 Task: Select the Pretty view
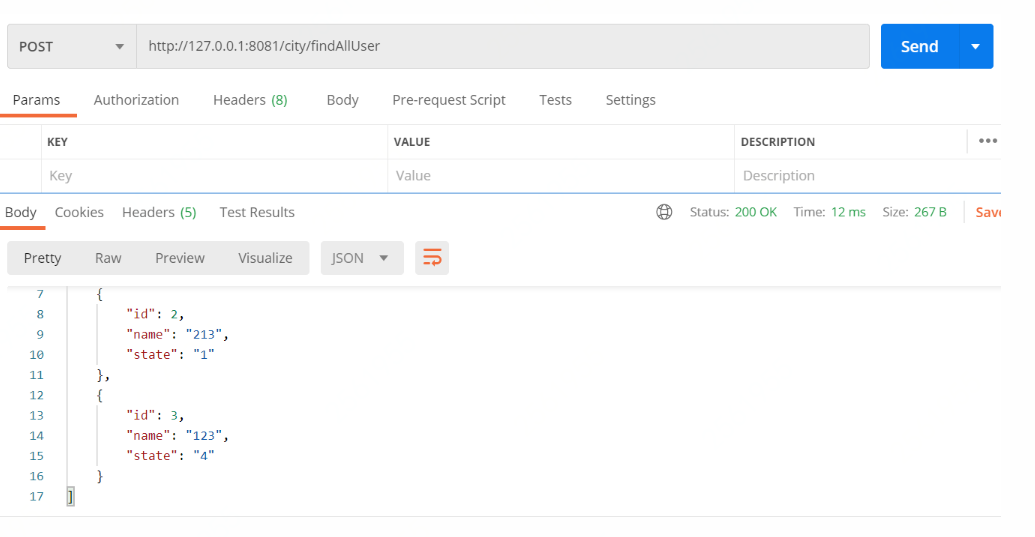[42, 258]
